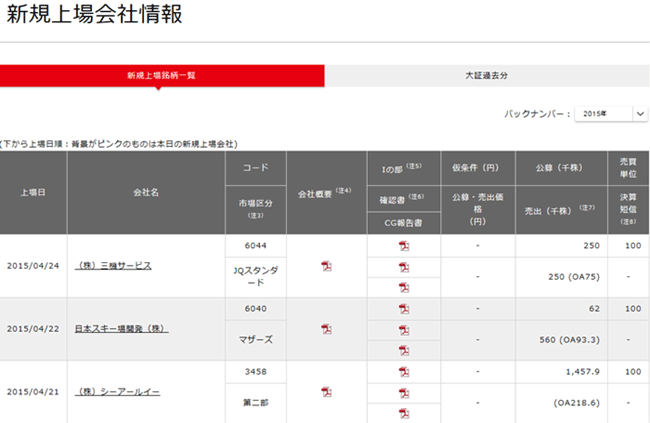Viewport: 650px width, 423px height.
Task: Switch to the 大証過去分 tab
Action: click(487, 76)
